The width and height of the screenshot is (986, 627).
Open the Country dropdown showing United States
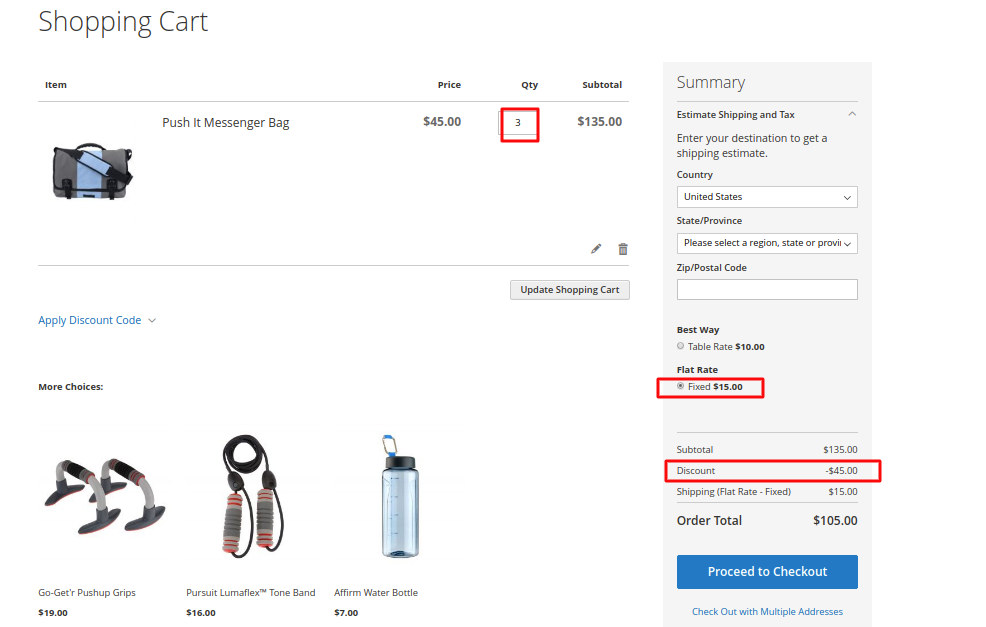[x=767, y=197]
